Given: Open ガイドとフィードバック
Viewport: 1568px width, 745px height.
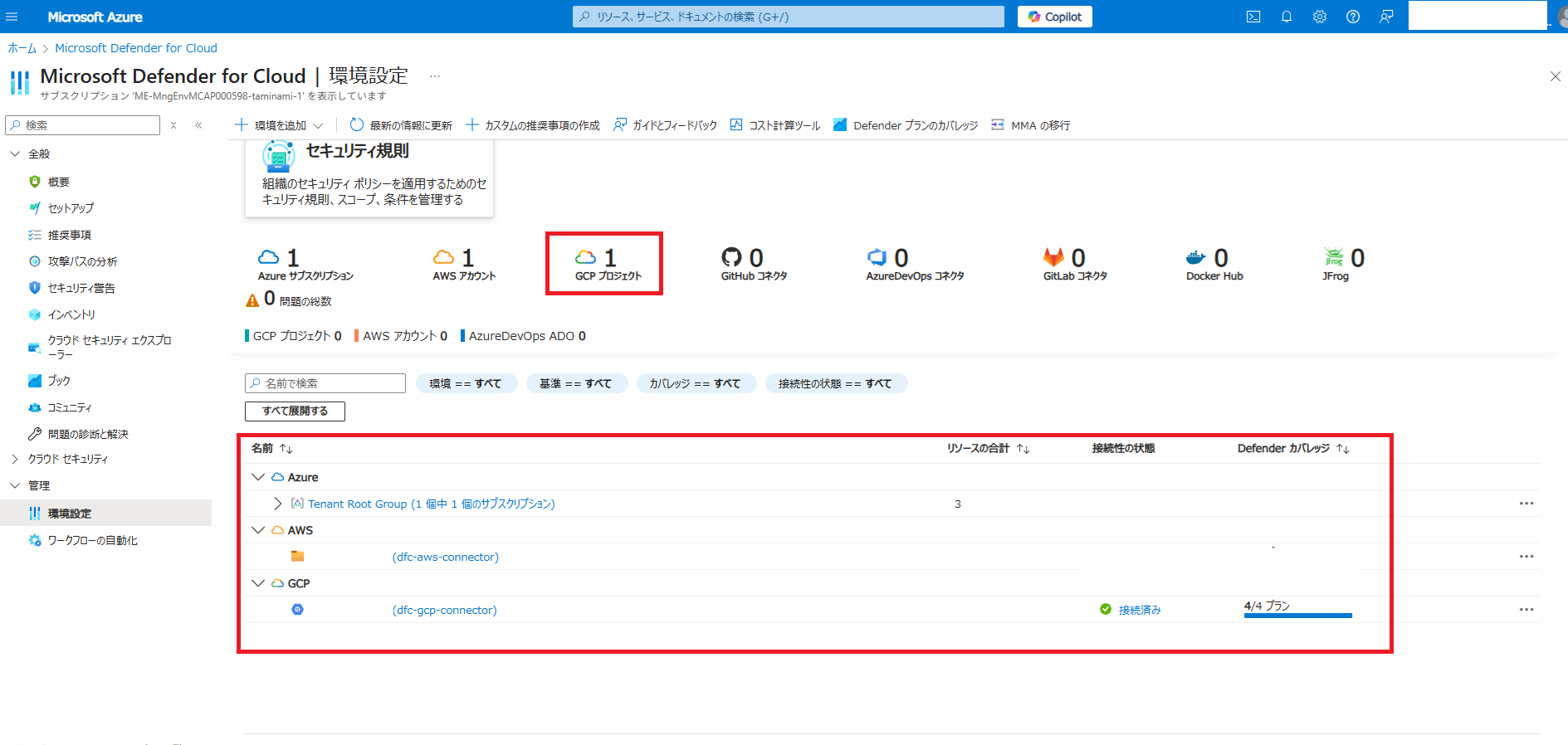Looking at the screenshot, I should pyautogui.click(x=666, y=125).
